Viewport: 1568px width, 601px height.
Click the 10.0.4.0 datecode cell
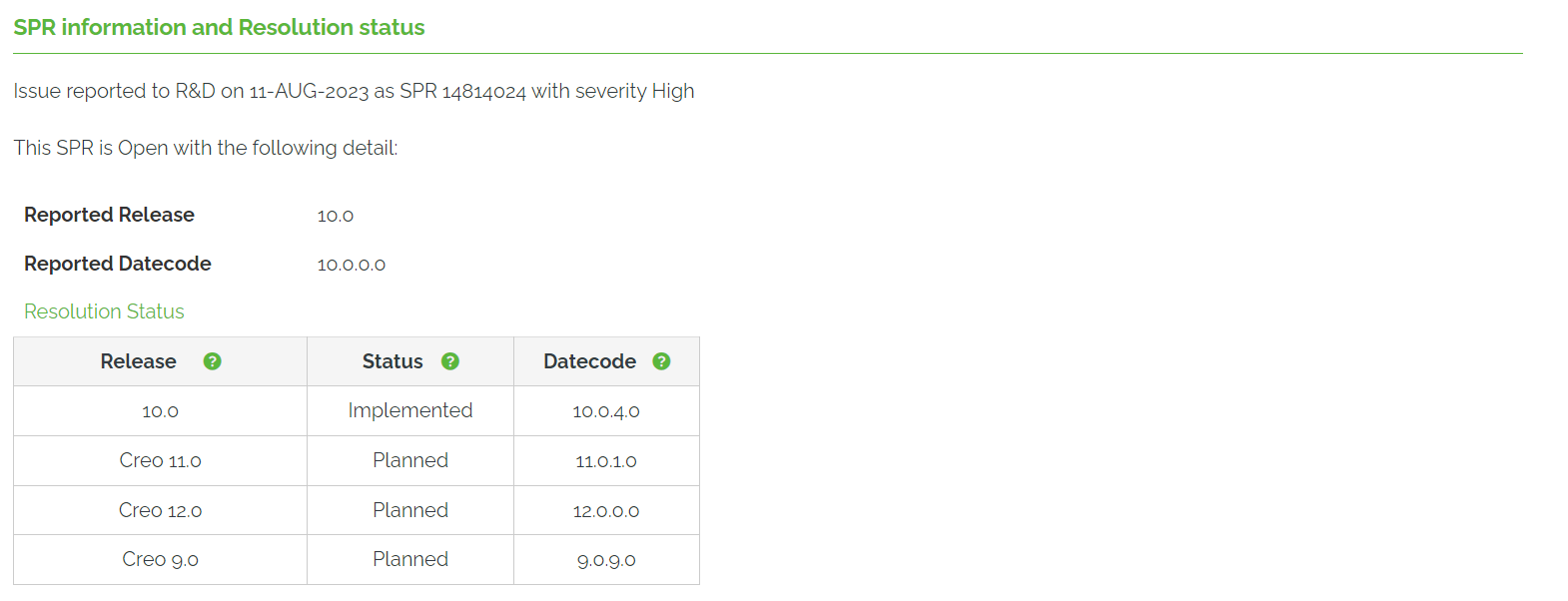coord(606,411)
